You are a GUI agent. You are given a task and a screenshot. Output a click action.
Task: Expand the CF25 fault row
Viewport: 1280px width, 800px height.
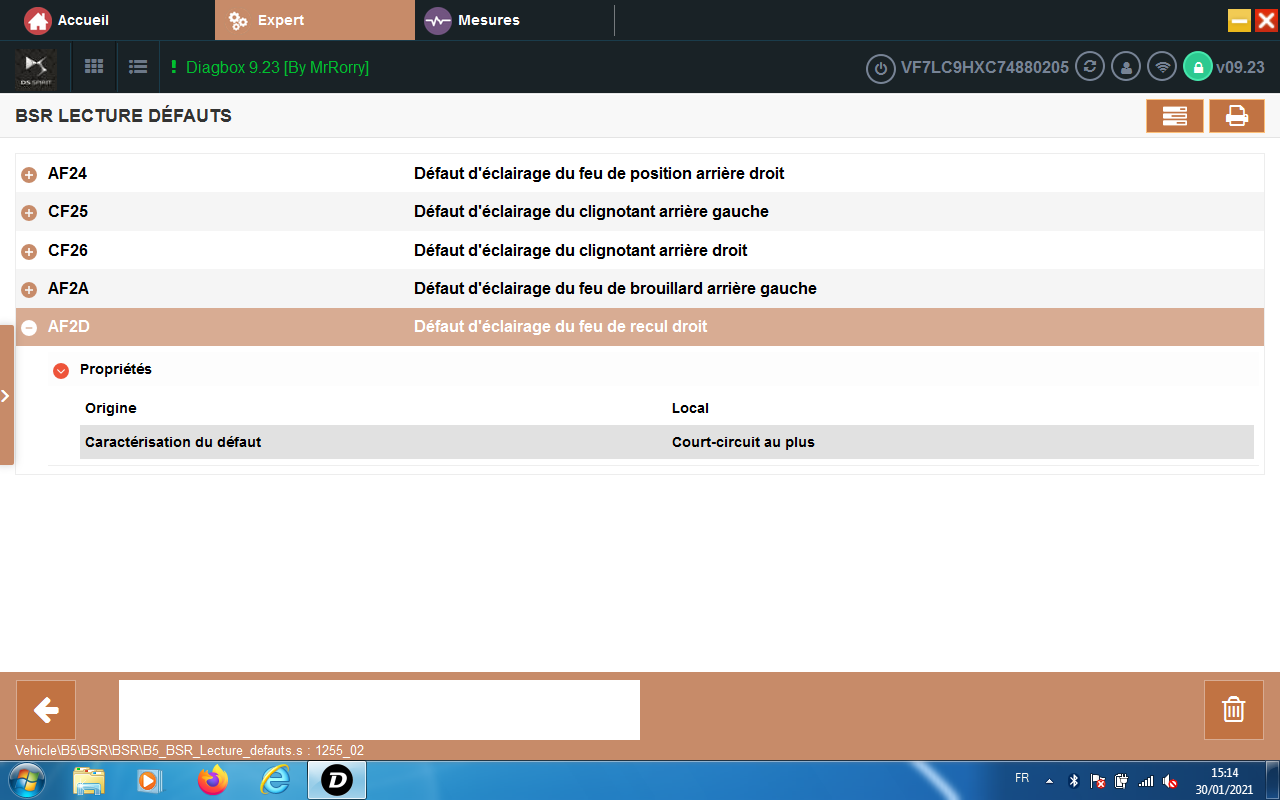click(29, 213)
